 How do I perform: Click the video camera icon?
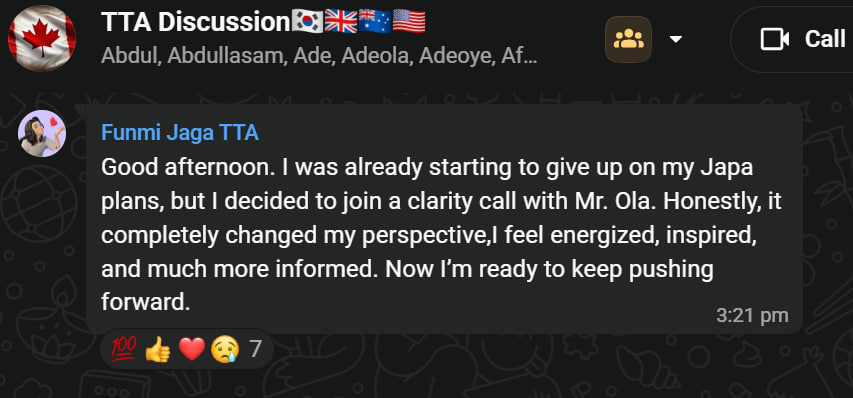coord(775,39)
